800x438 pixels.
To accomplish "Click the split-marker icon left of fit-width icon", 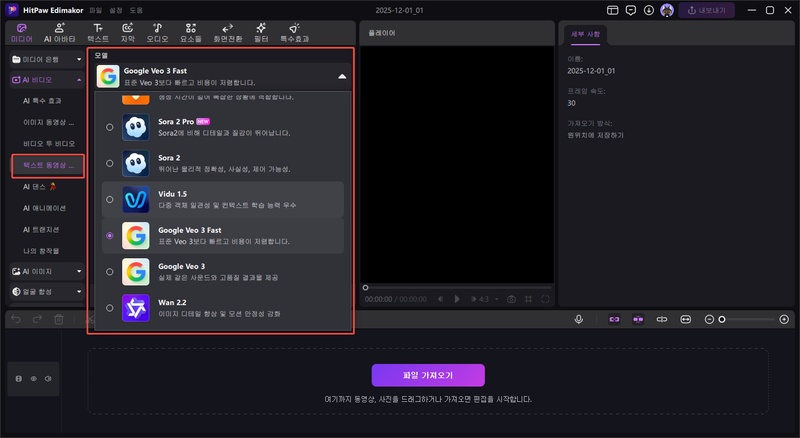I will click(x=662, y=320).
